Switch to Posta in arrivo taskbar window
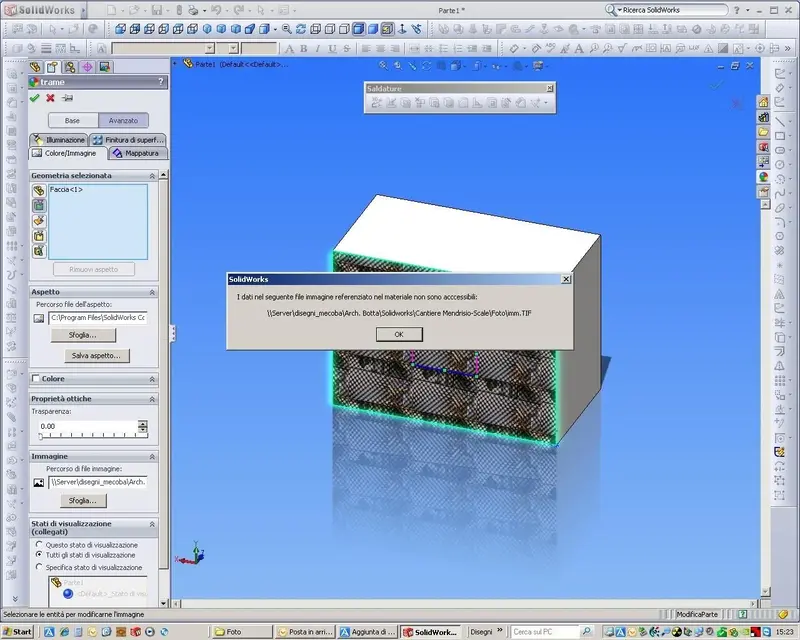 point(305,632)
